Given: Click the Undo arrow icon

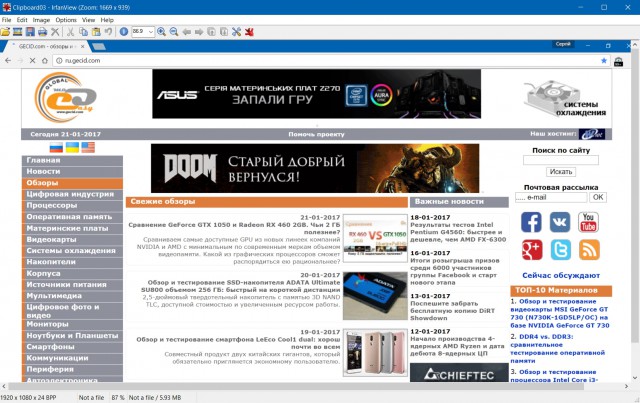Looking at the screenshot, I should [108, 32].
